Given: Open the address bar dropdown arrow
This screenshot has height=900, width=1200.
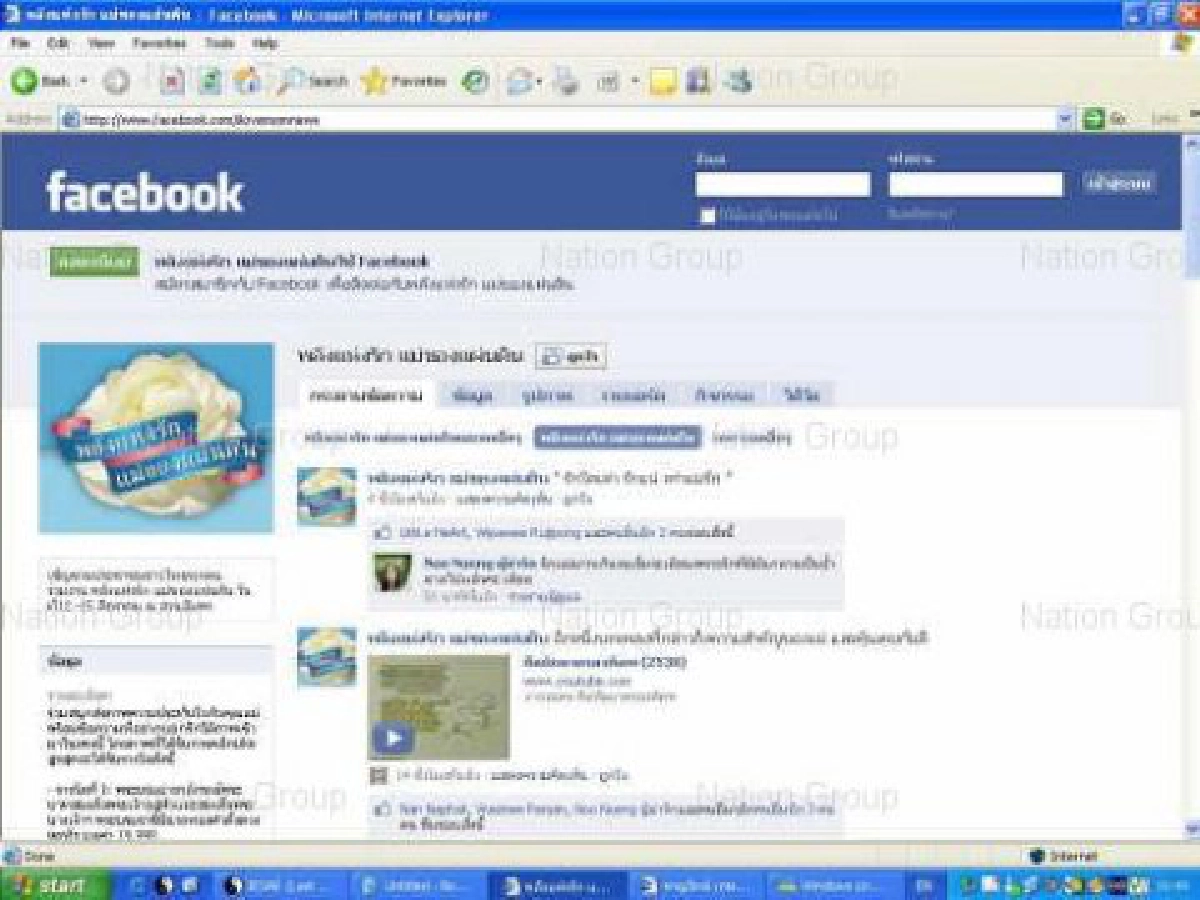Looking at the screenshot, I should coord(1066,119).
